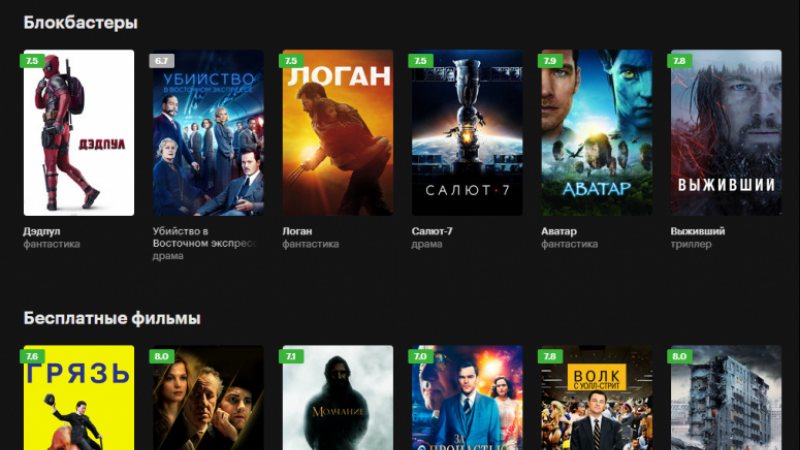The image size is (800, 450).
Task: Click the gray 6.7 rating badge
Action: [x=162, y=61]
